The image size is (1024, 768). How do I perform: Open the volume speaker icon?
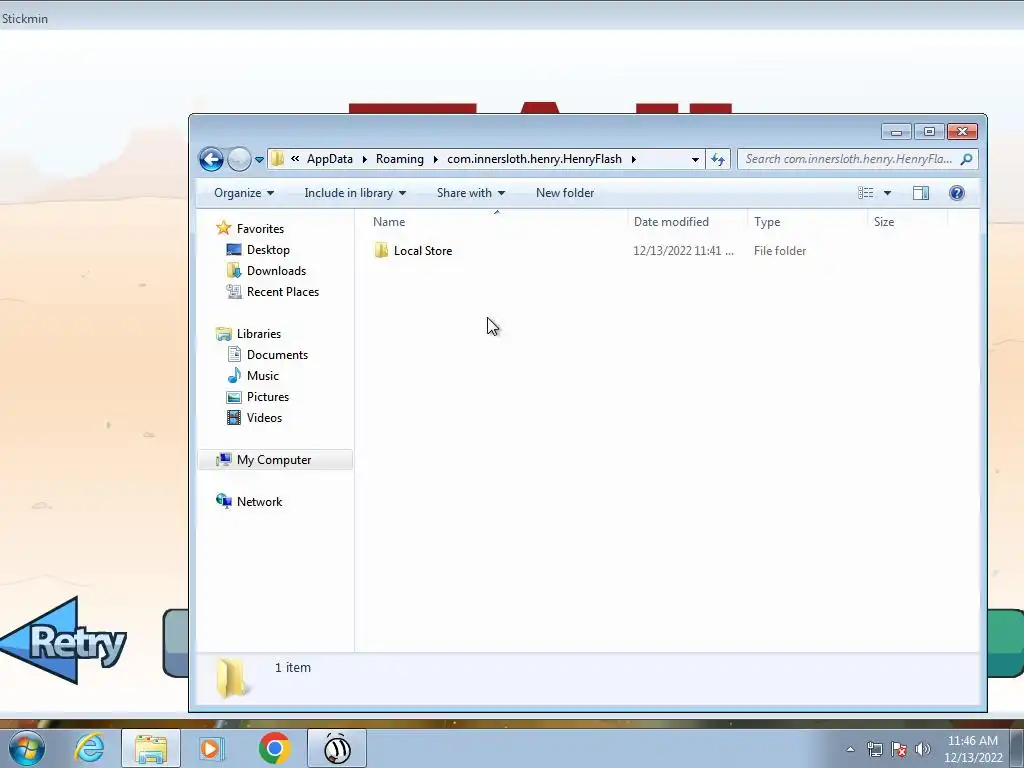click(x=922, y=749)
